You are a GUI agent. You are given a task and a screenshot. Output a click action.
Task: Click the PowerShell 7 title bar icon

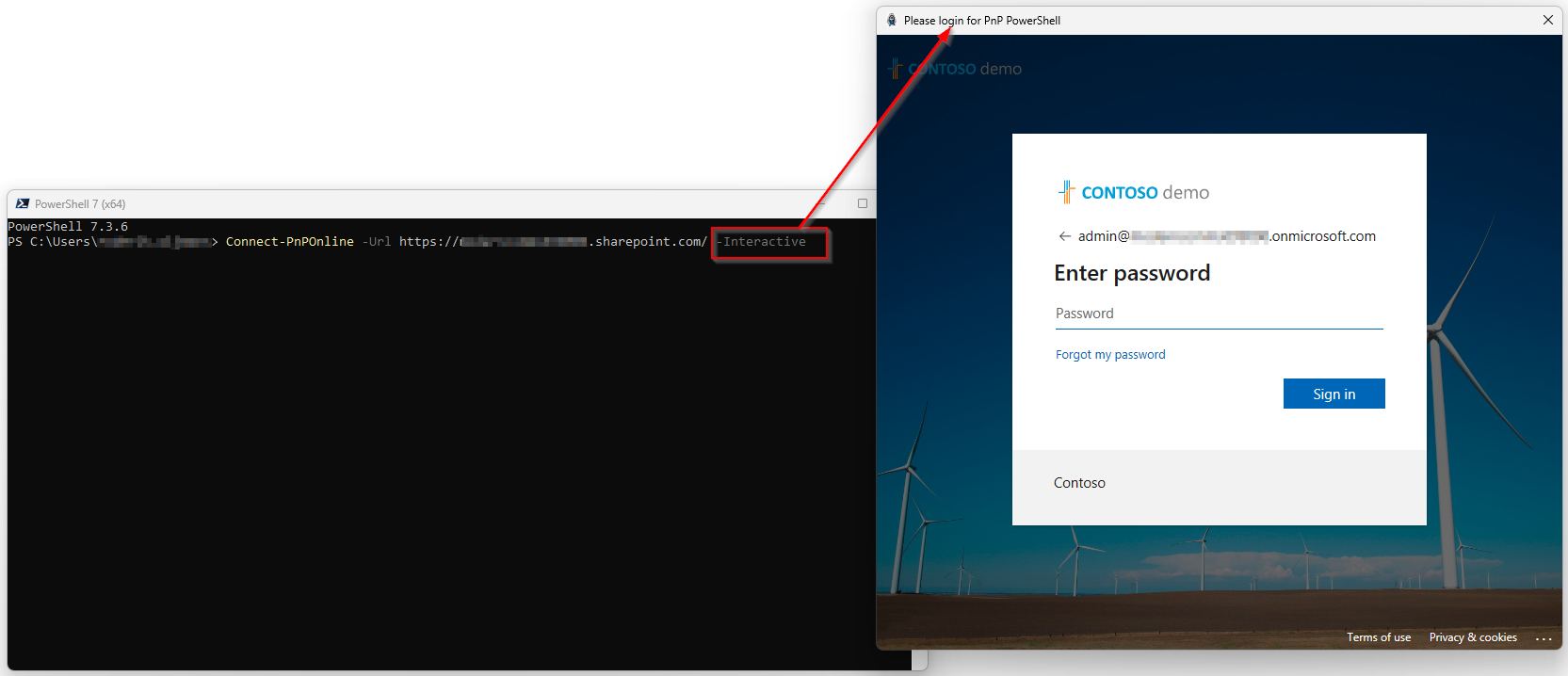[x=23, y=203]
